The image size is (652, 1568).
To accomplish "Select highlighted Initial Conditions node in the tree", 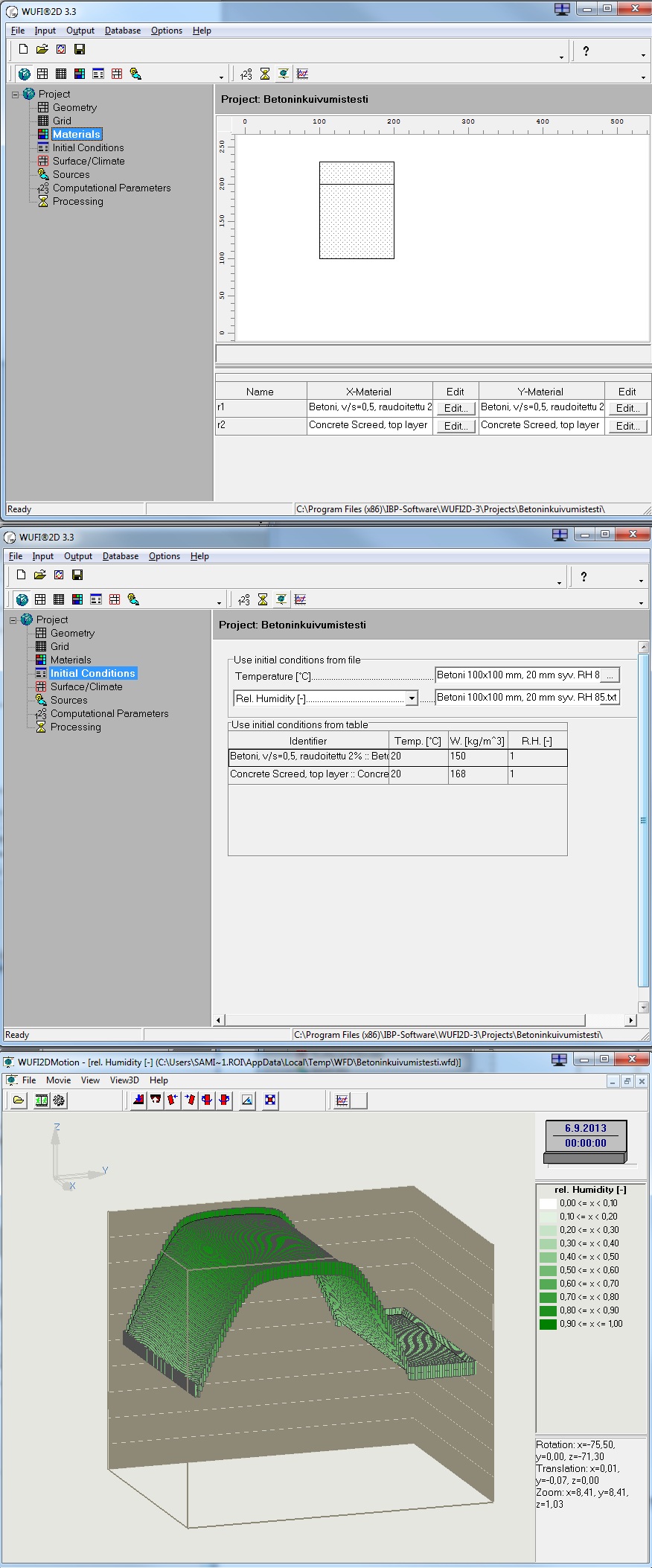I will tap(92, 673).
